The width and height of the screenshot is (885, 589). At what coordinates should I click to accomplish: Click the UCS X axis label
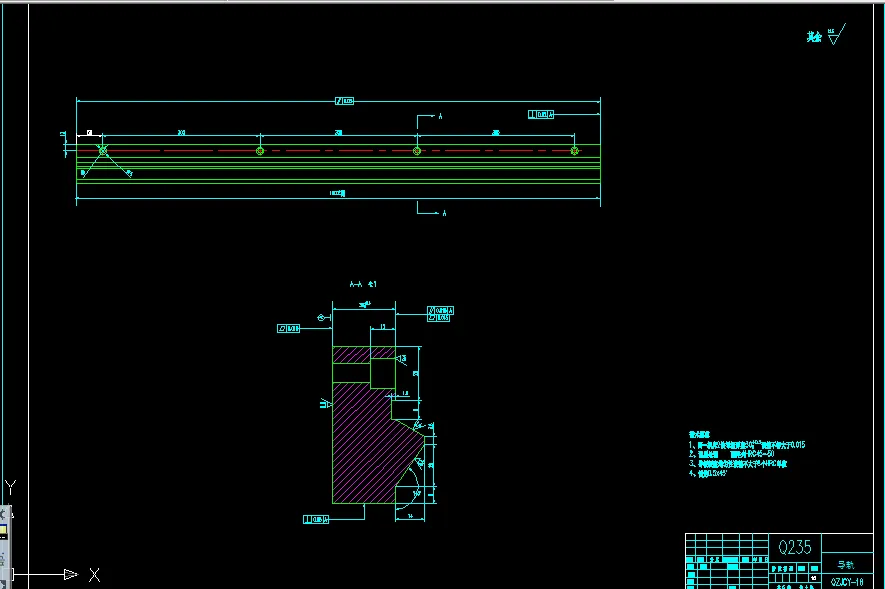pyautogui.click(x=94, y=575)
